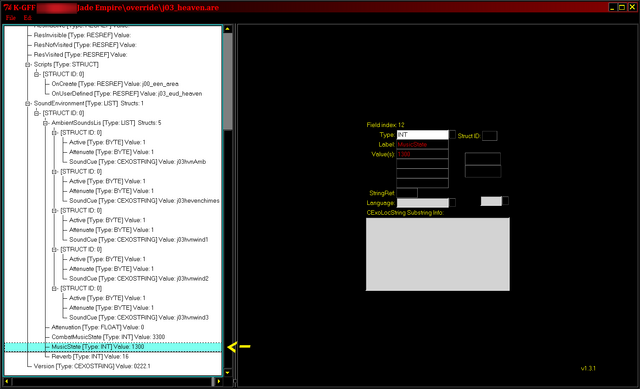Close the K-GFF window
This screenshot has width=640, height=389.
tap(632, 7)
